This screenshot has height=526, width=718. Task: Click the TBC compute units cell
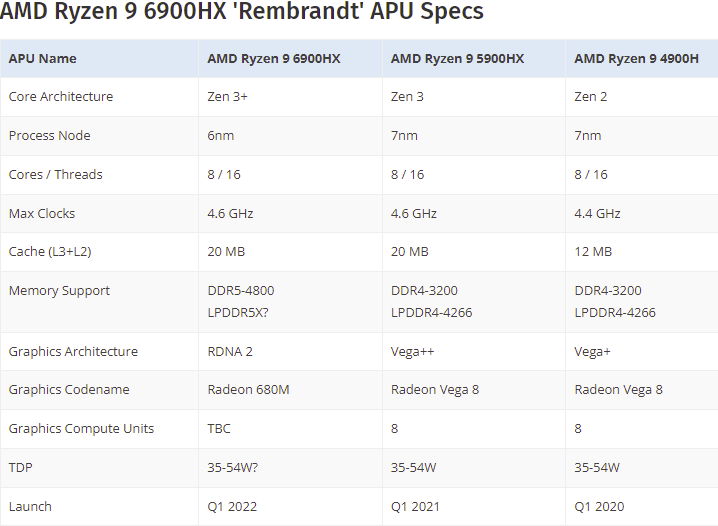219,428
